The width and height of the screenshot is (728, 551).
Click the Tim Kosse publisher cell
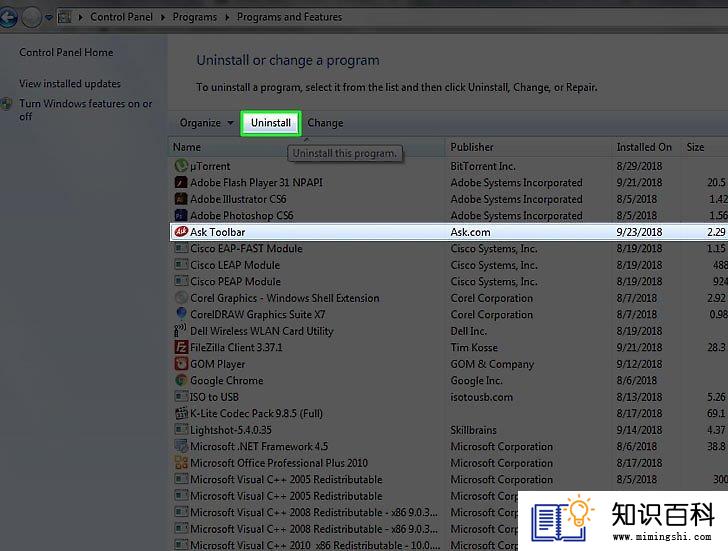point(474,347)
